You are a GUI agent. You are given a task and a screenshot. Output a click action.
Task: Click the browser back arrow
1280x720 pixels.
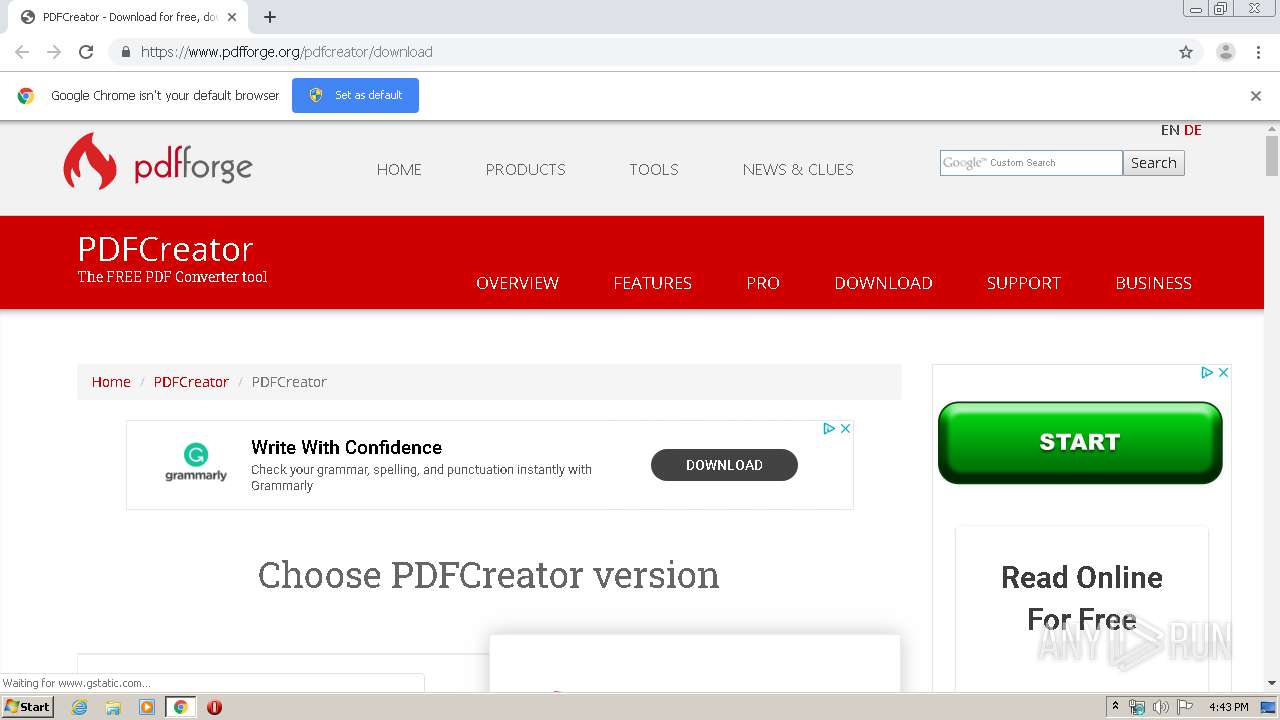[x=22, y=52]
